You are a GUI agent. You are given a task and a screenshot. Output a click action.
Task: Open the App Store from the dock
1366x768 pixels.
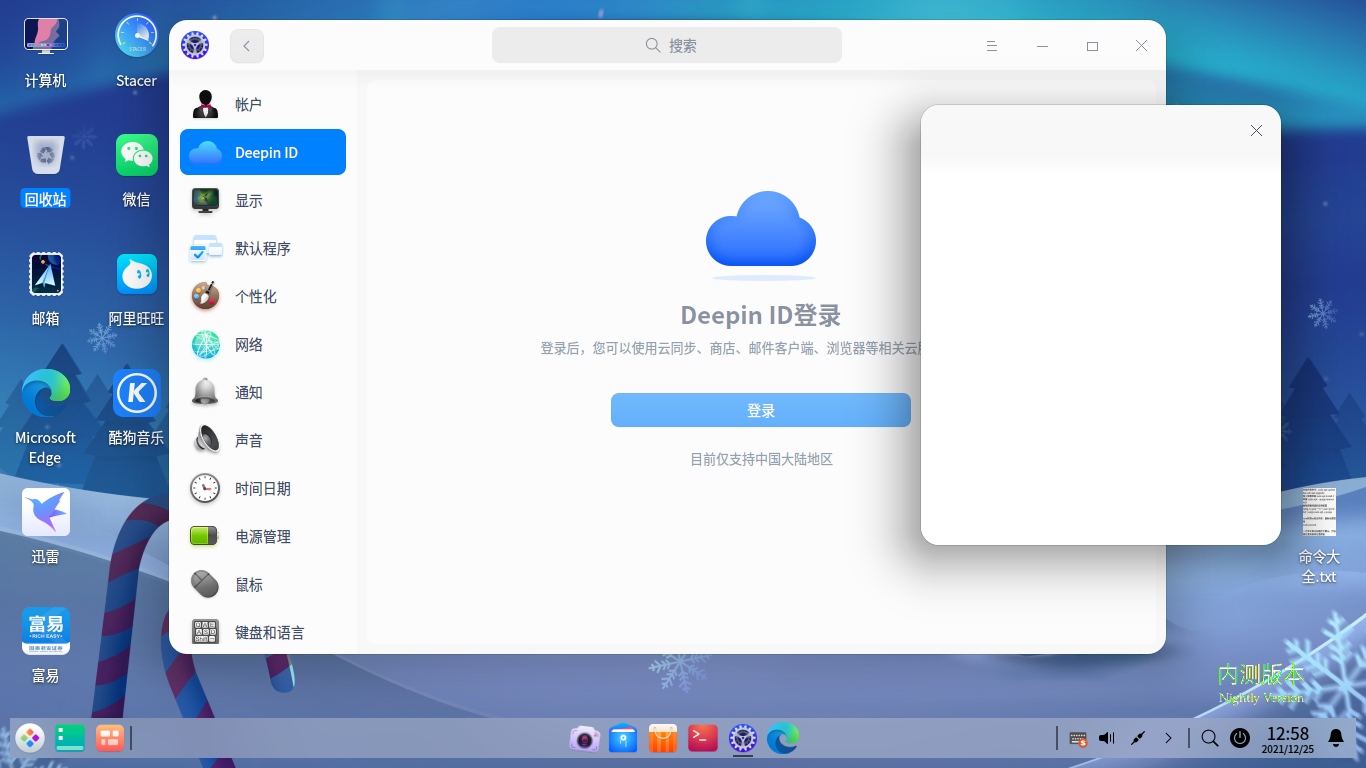[662, 738]
